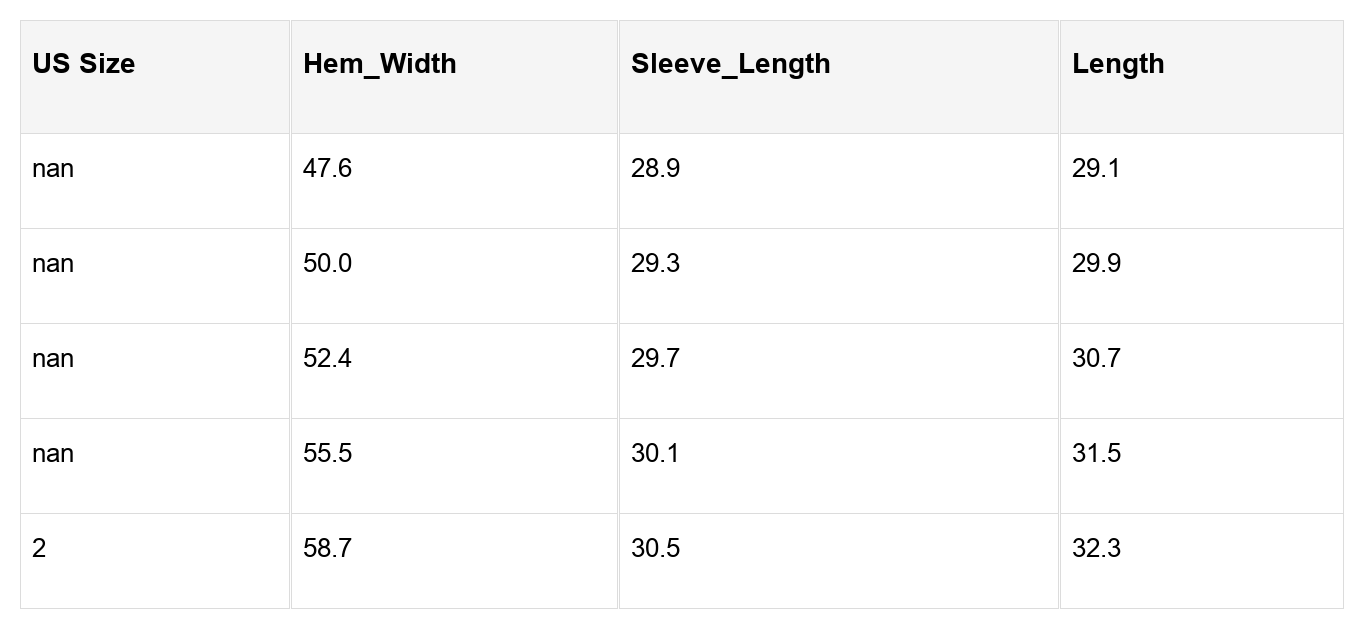Image resolution: width=1363 pixels, height=628 pixels.
Task: Select the cell containing 30.7
Action: tap(1096, 359)
